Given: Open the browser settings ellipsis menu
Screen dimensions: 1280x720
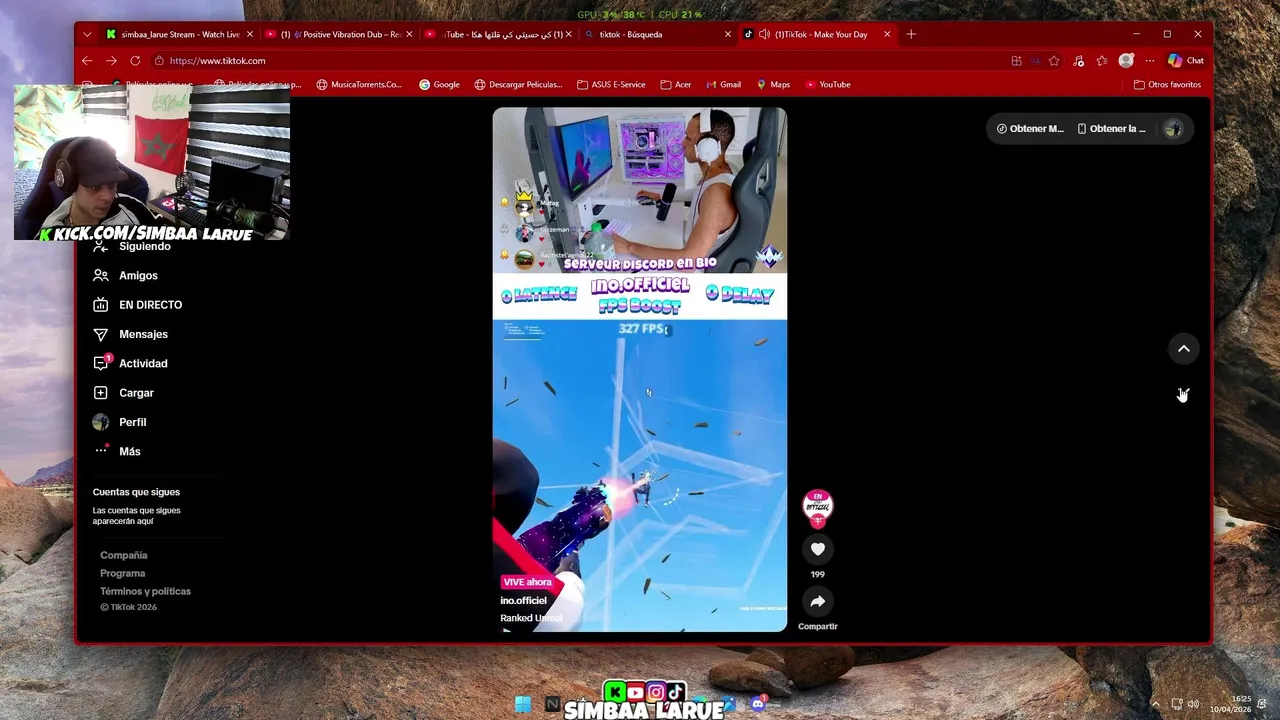Looking at the screenshot, I should tap(1149, 61).
